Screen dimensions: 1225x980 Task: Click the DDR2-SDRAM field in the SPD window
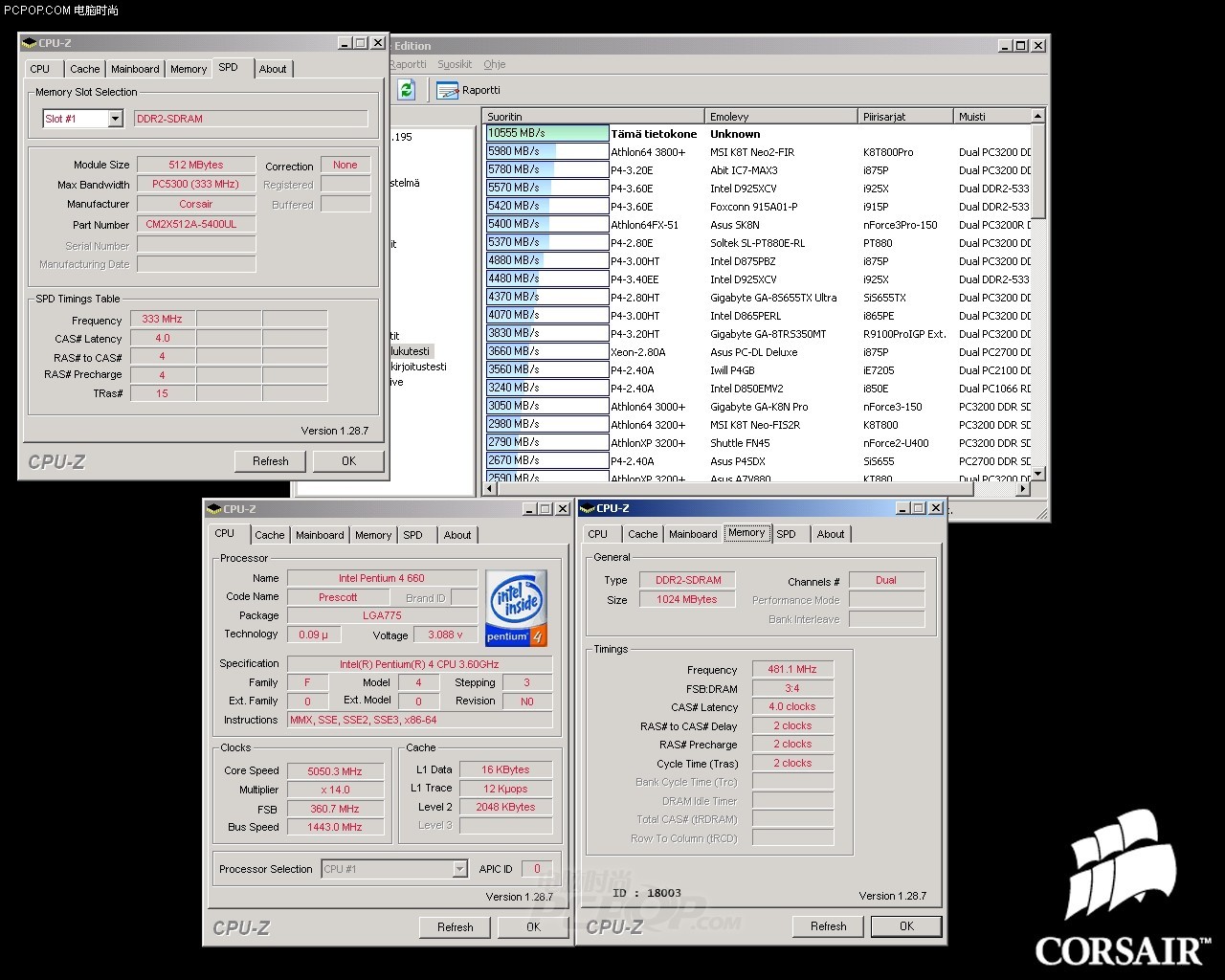251,119
